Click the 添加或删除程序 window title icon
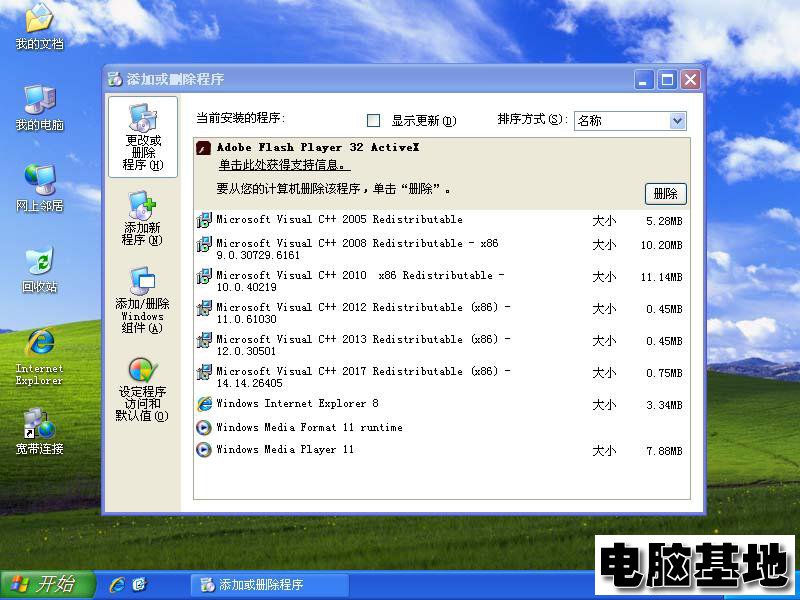 click(115, 79)
